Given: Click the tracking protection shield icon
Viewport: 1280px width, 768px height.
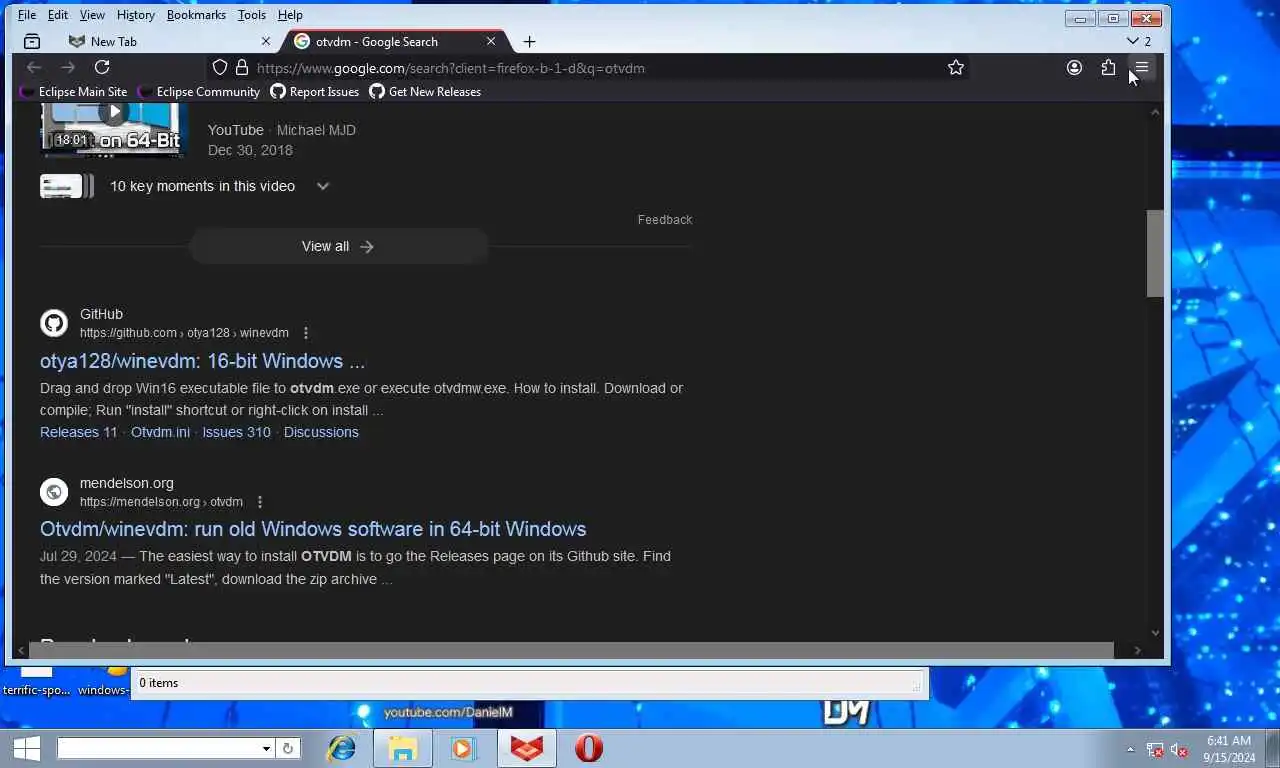Looking at the screenshot, I should tap(220, 68).
